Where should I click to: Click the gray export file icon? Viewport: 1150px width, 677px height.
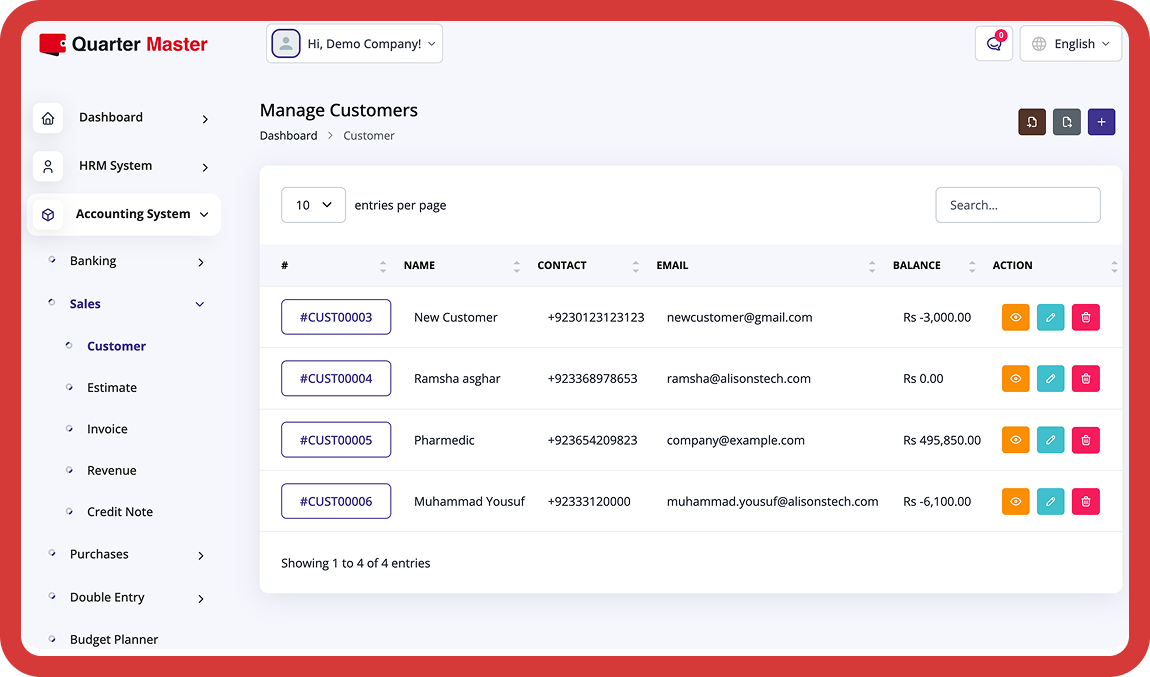[x=1067, y=122]
